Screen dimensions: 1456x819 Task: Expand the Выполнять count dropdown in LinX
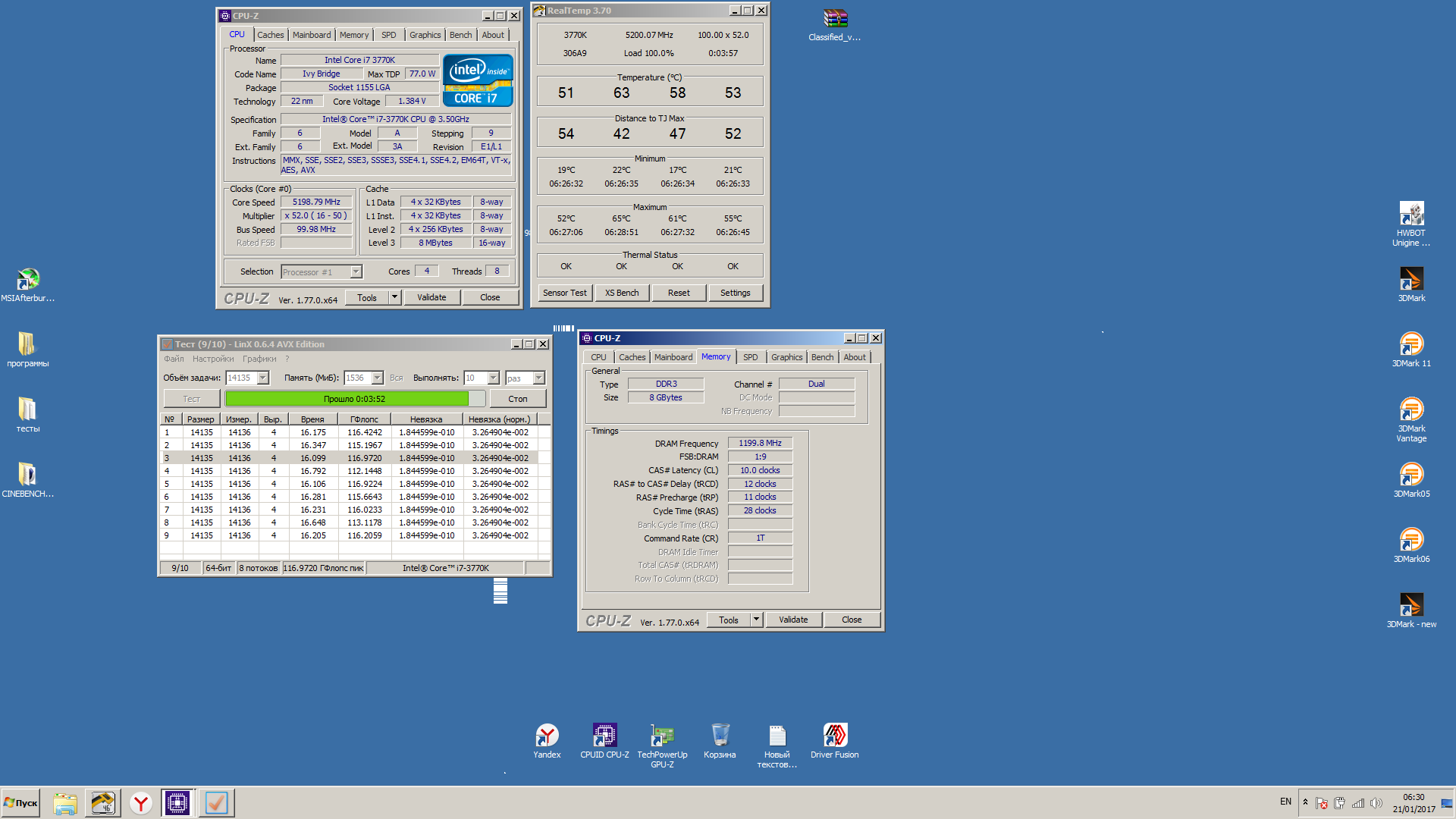tap(494, 378)
